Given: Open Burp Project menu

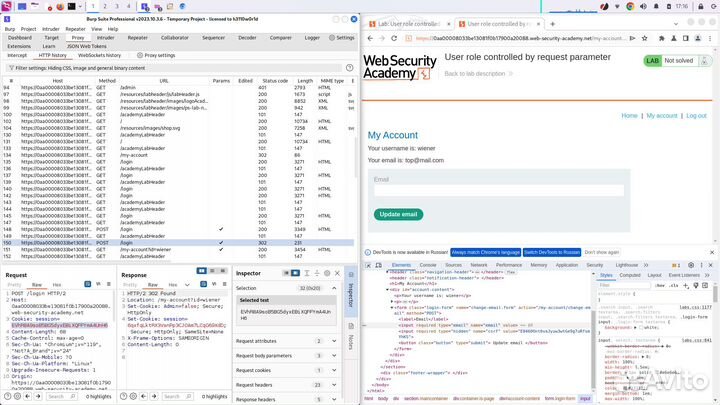Looking at the screenshot, I should pyautogui.click(x=28, y=29).
